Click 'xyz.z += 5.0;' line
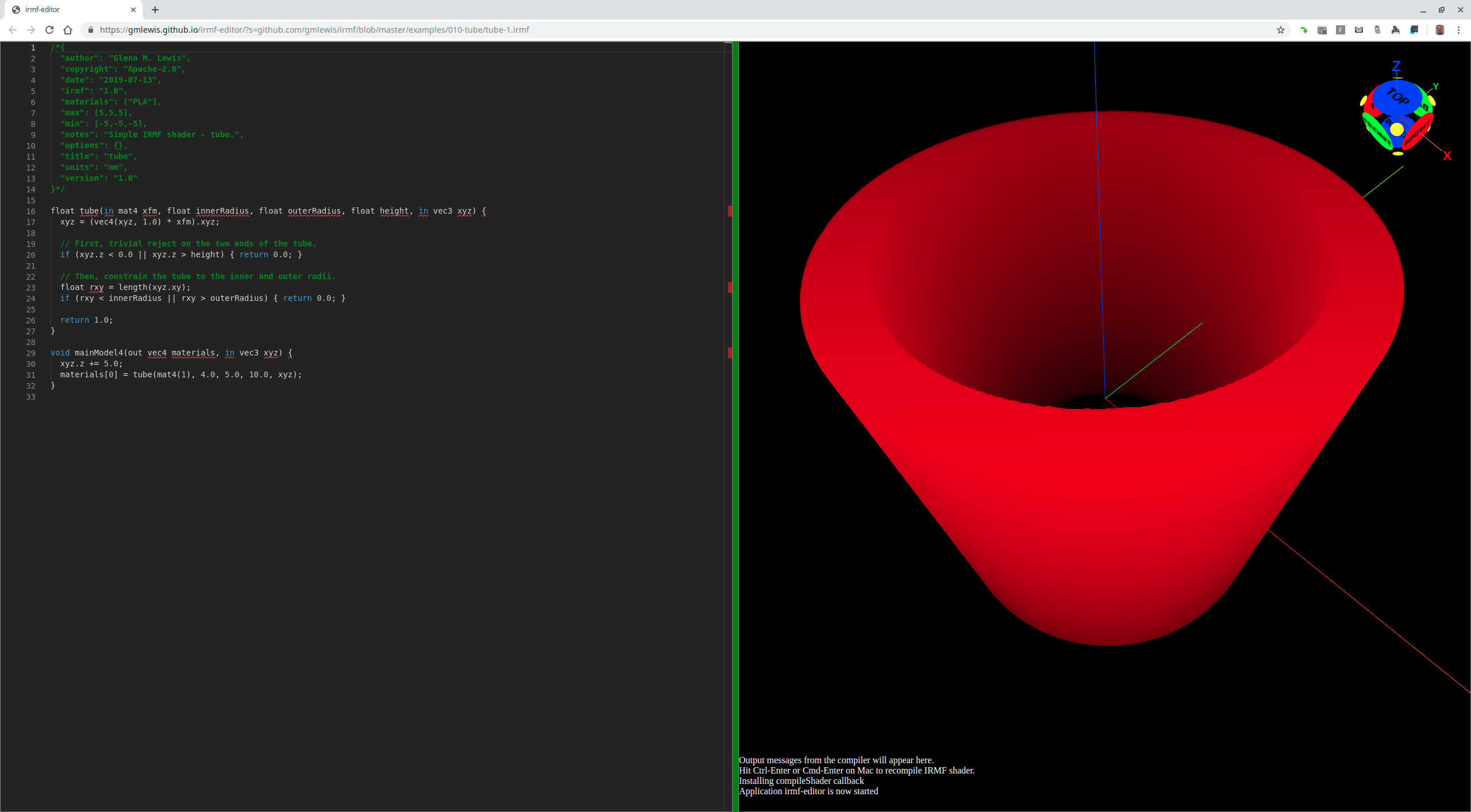This screenshot has height=812, width=1471. click(91, 364)
